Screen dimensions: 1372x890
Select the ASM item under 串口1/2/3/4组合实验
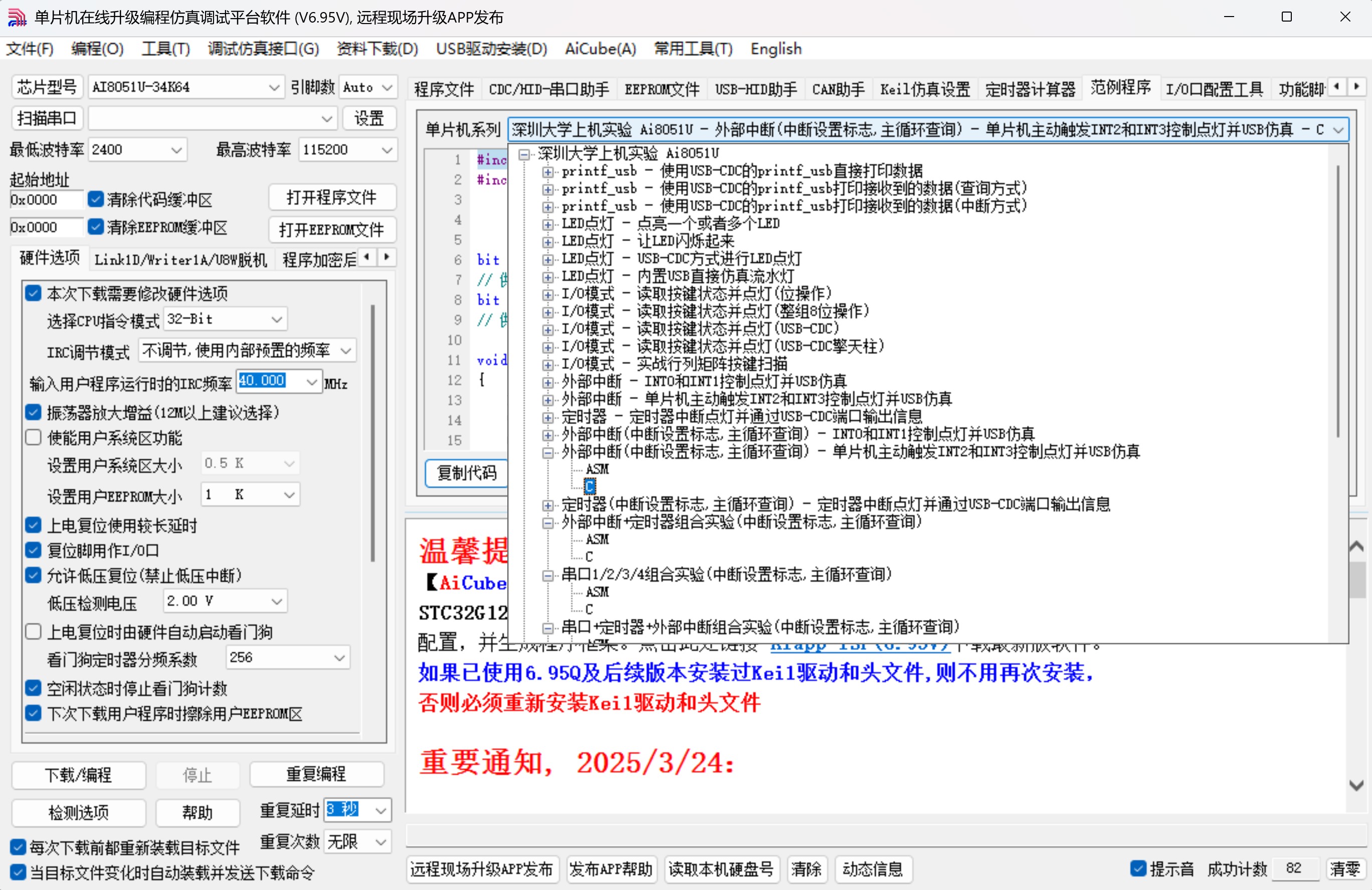click(597, 592)
